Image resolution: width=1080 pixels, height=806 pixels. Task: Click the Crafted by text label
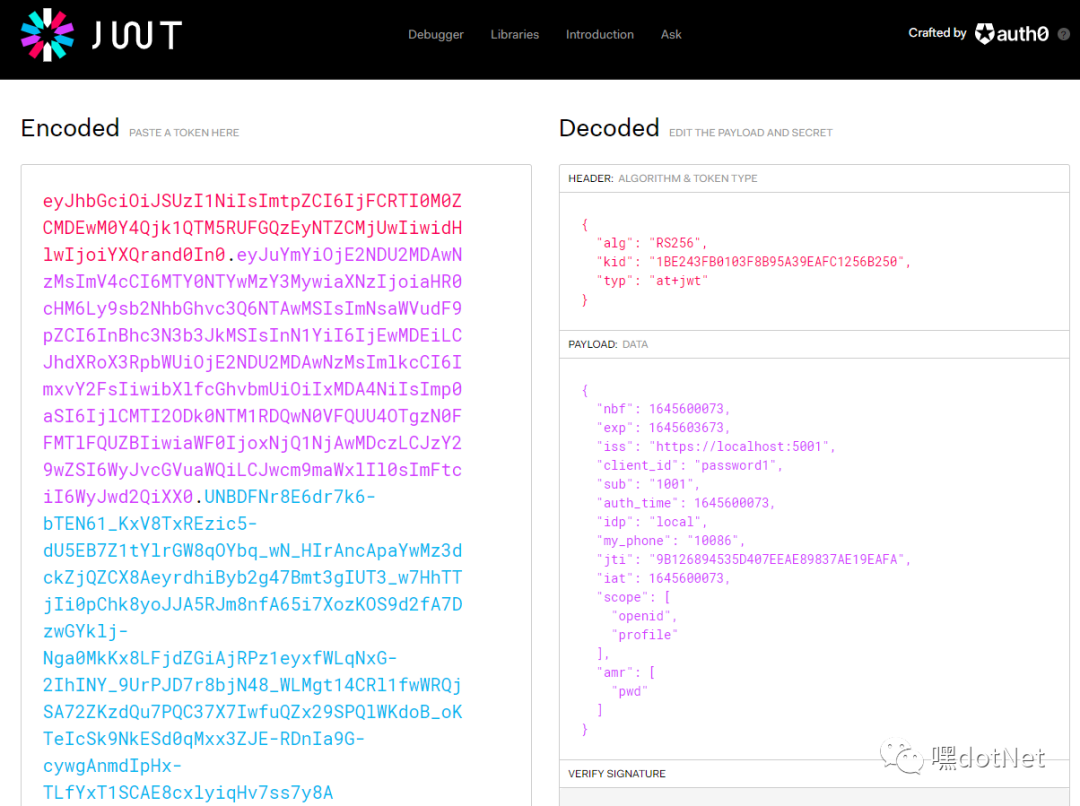tap(936, 33)
